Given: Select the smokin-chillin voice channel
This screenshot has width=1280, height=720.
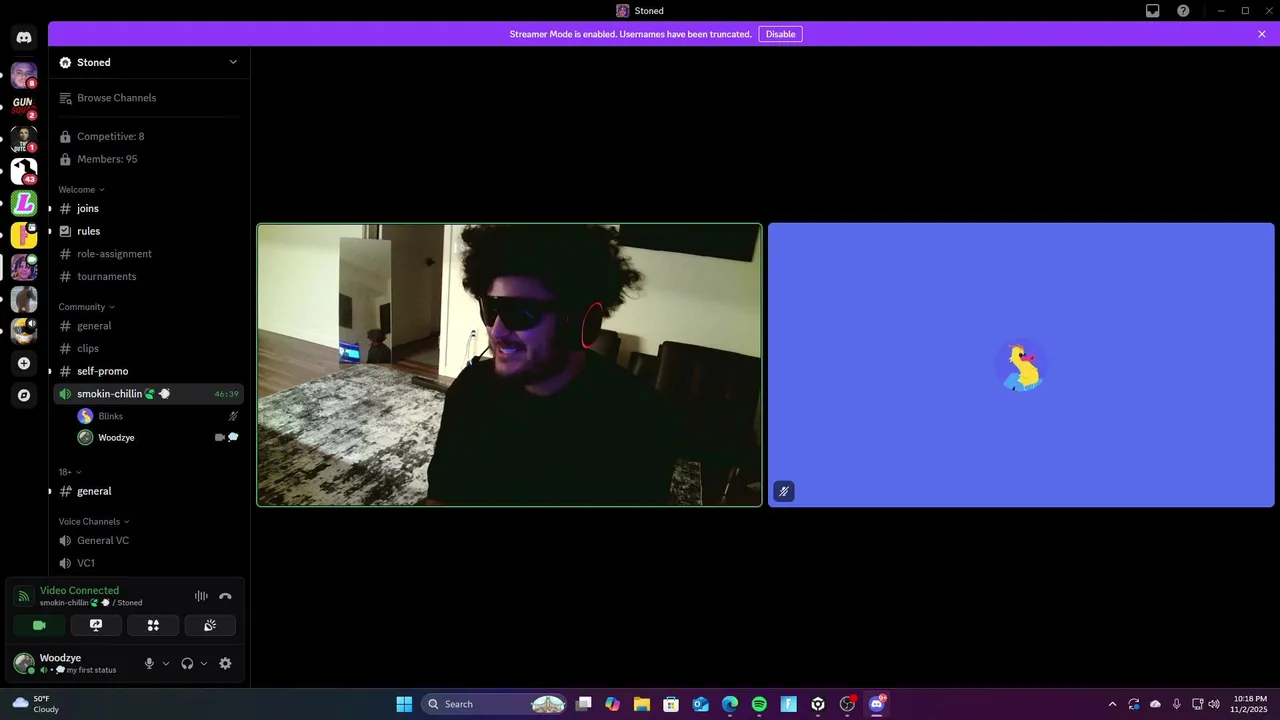Looking at the screenshot, I should 148,394.
